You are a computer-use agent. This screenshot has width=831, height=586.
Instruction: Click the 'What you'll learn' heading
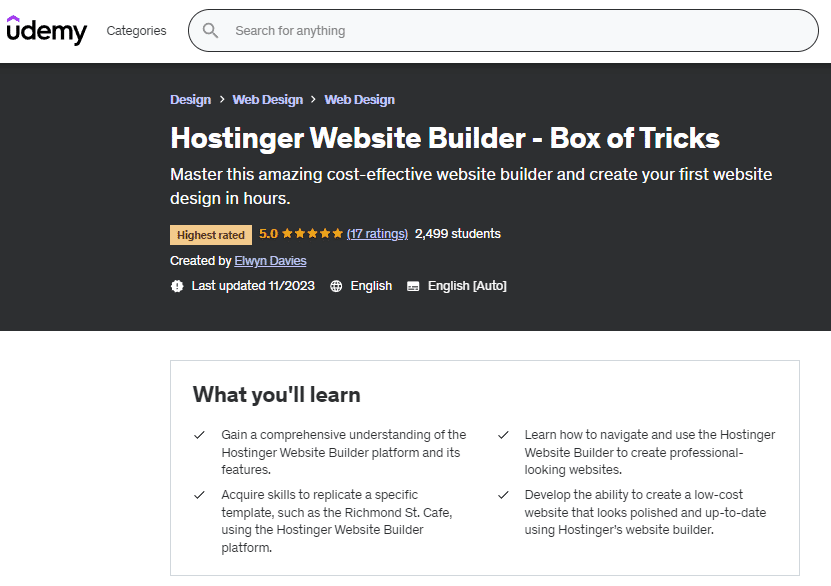[277, 395]
